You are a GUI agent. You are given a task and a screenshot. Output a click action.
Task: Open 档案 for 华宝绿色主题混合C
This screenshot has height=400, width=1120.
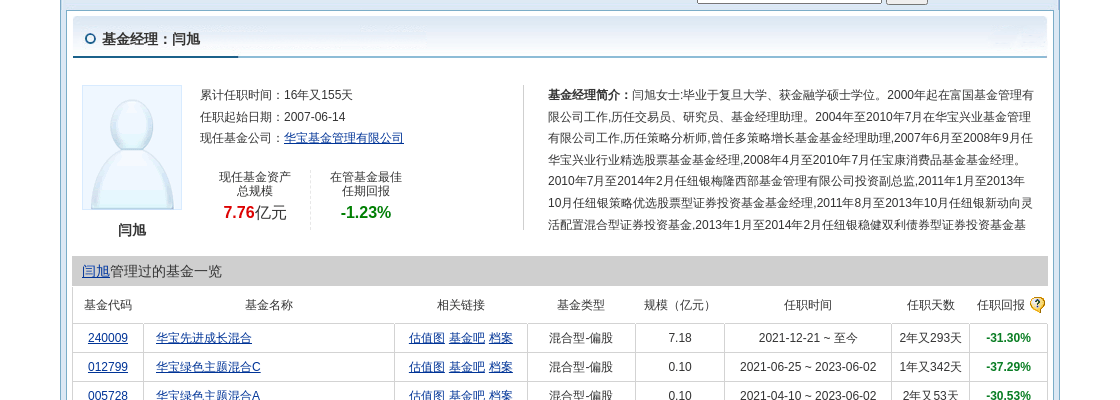(501, 367)
